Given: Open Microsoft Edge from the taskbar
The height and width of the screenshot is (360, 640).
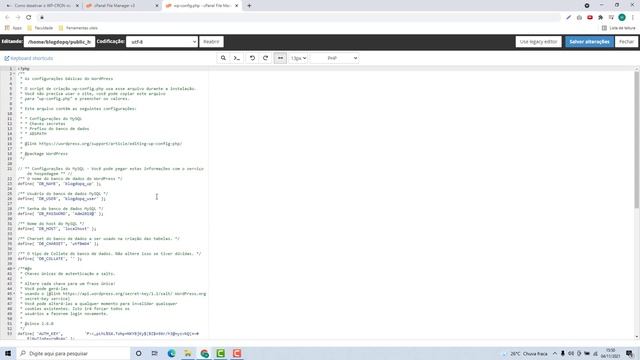Looking at the screenshot, I should coord(171,353).
